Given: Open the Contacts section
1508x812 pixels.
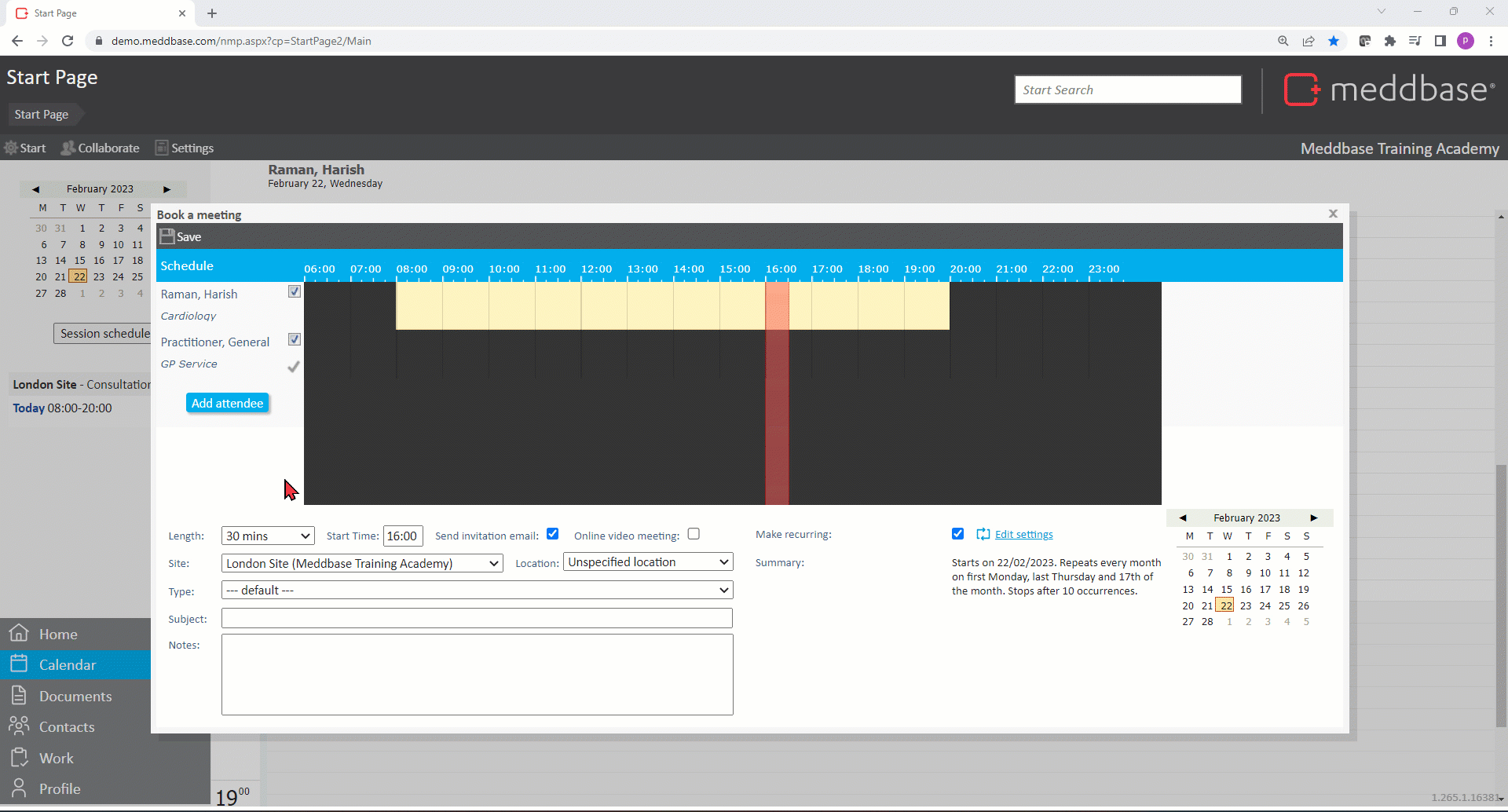Looking at the screenshot, I should coord(67,726).
